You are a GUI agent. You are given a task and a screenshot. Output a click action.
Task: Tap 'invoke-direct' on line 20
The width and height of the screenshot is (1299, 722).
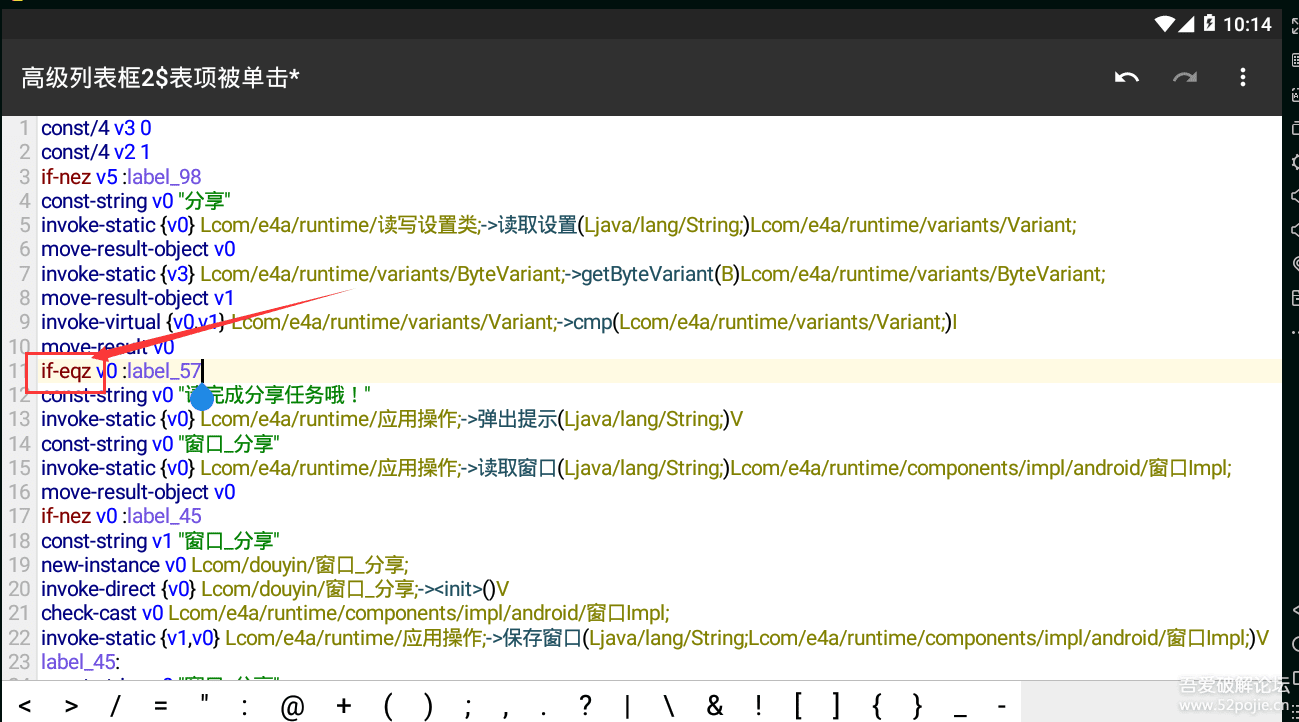[x=99, y=589]
